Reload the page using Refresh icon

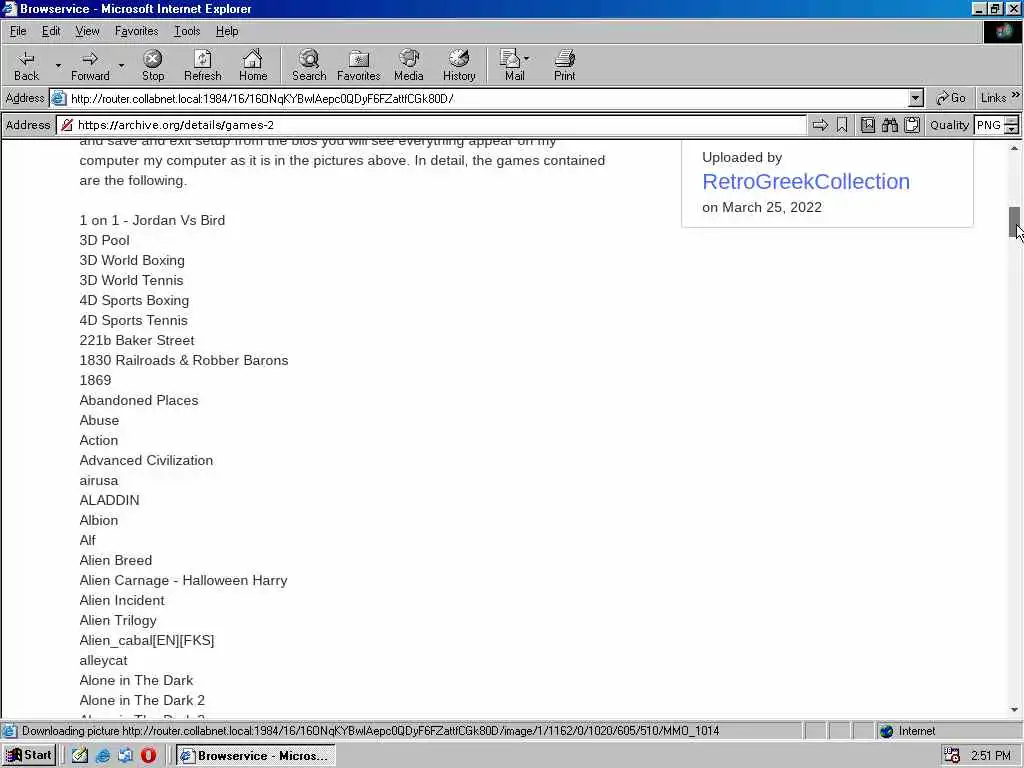coord(202,65)
